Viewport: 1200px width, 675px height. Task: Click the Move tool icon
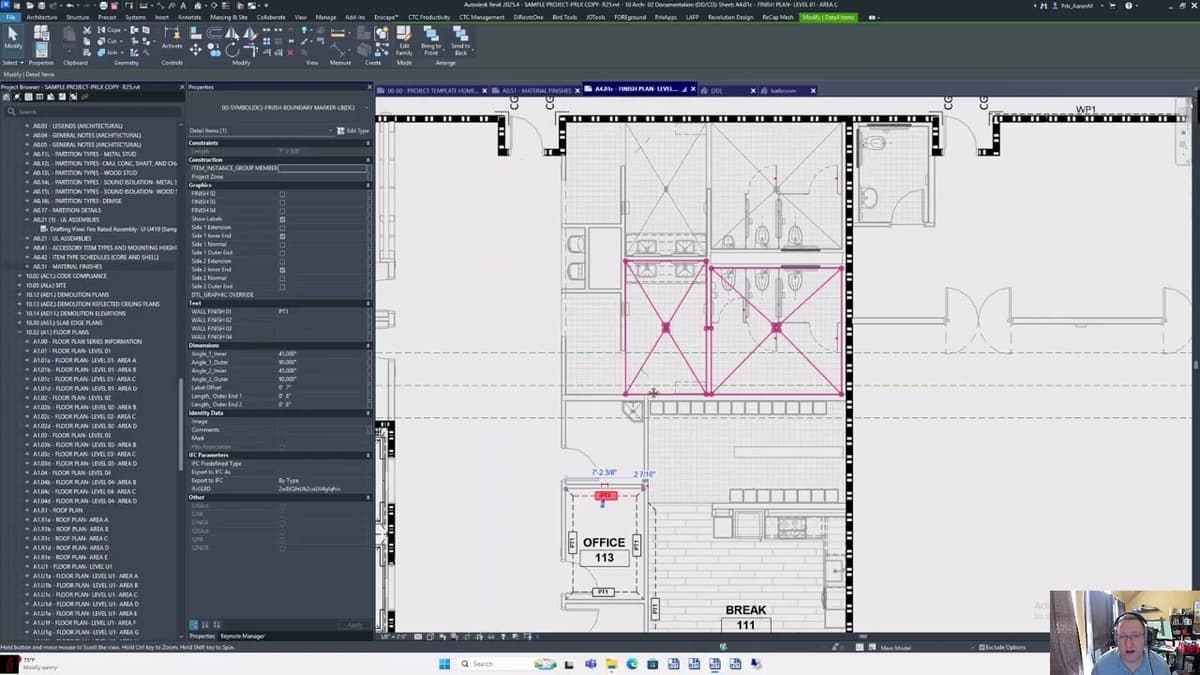[195, 49]
